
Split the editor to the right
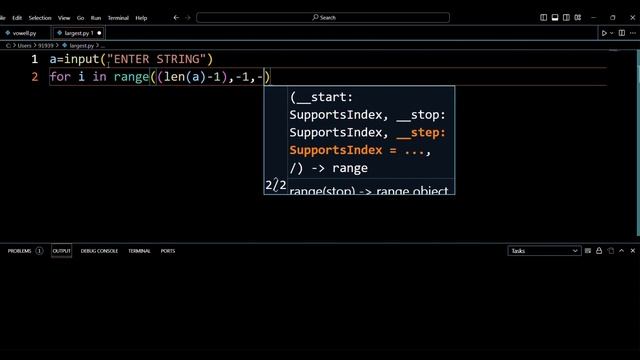622,33
